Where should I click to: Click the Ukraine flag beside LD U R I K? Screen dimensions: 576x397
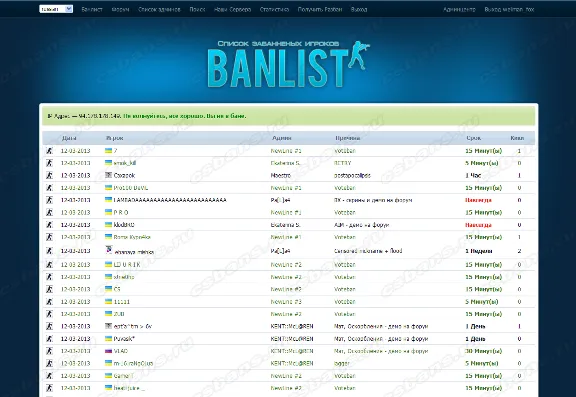pos(108,264)
